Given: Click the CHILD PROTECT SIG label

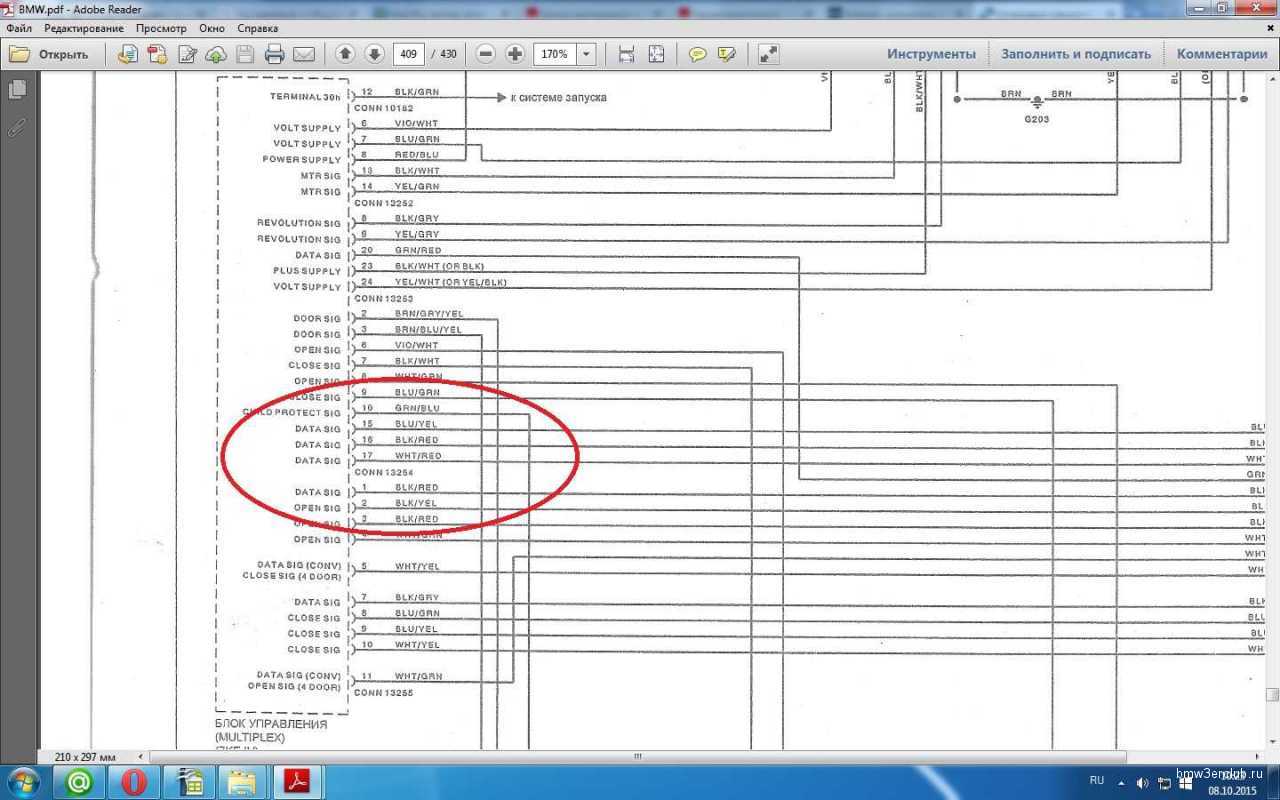Looking at the screenshot, I should tap(292, 413).
